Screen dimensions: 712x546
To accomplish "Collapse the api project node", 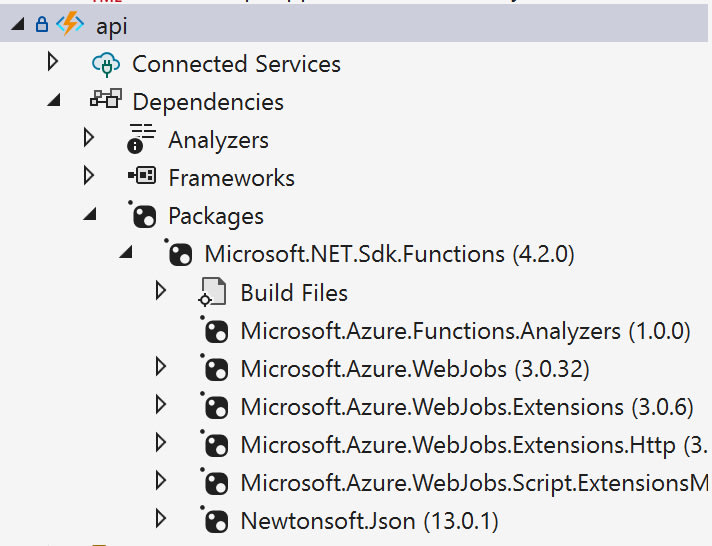I will tap(17, 26).
